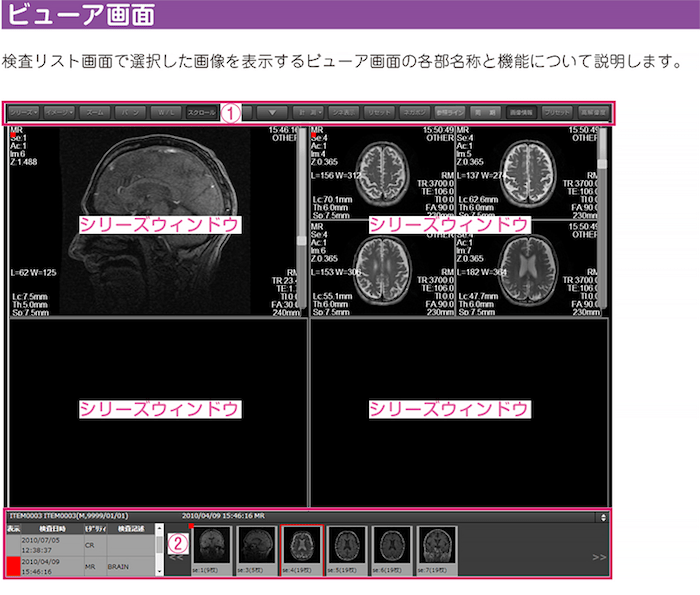This screenshot has width=700, height=595.
Task: Click the BRAIN study record cell
Action: pos(130,566)
